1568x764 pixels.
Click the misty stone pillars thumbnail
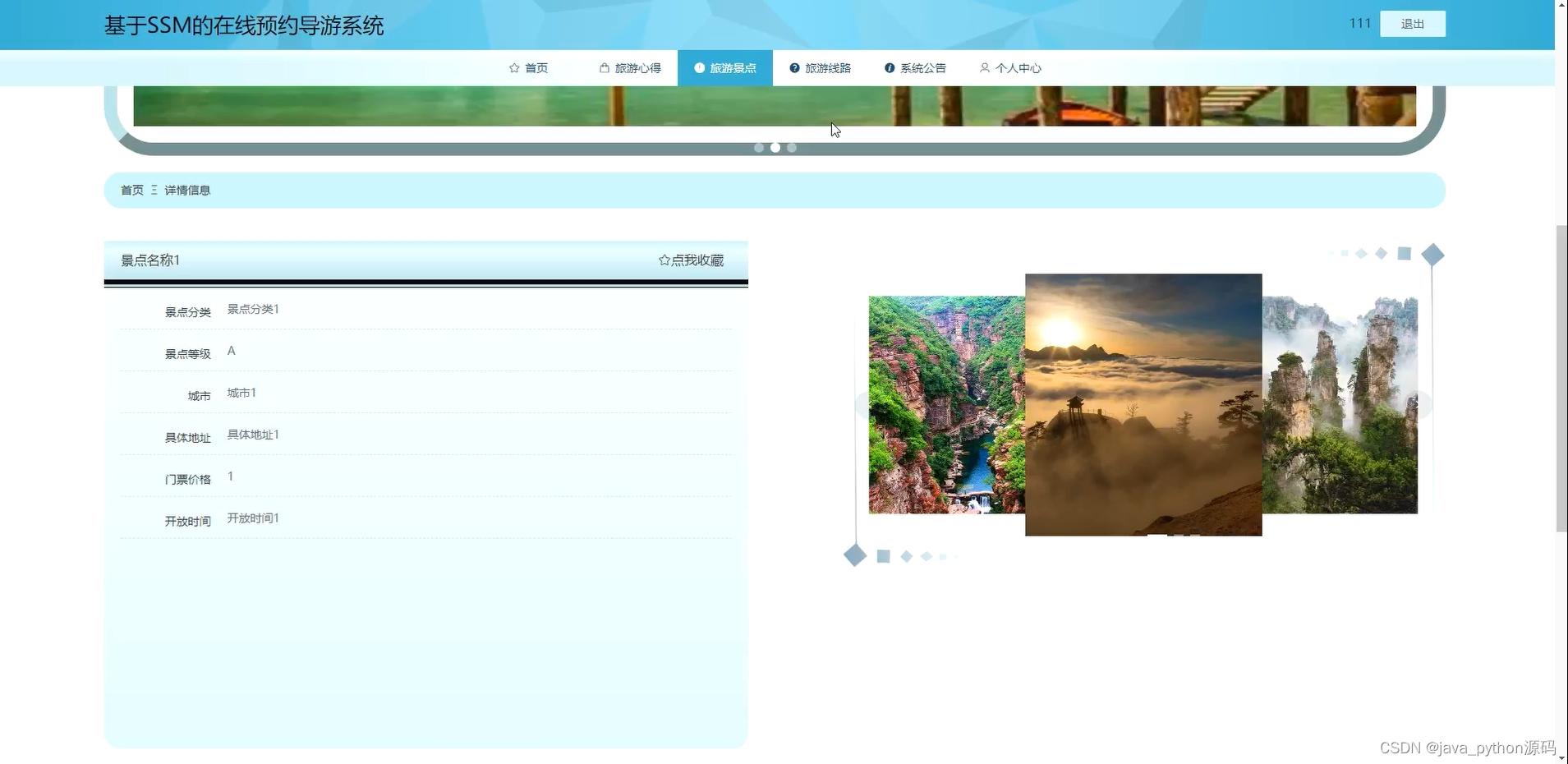1340,405
